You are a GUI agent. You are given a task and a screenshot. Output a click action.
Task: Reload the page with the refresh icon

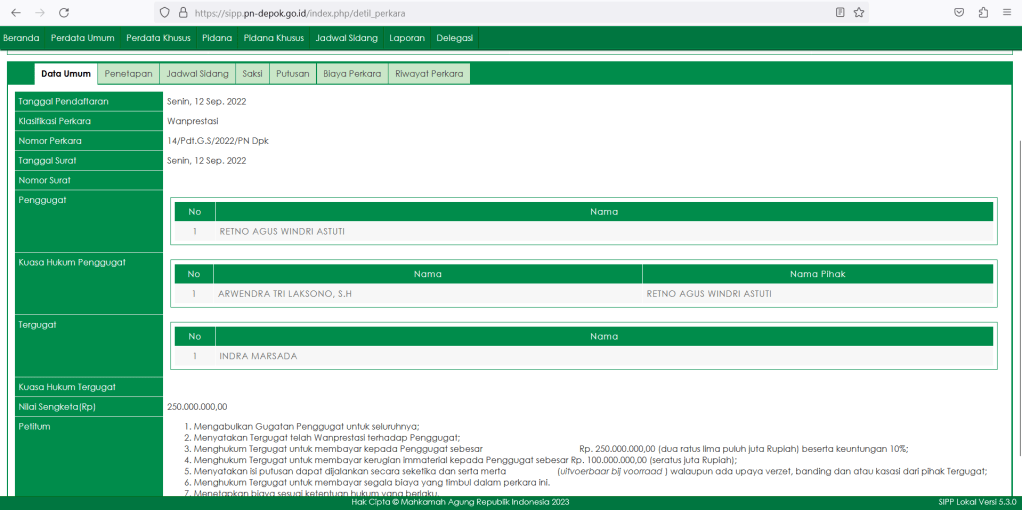64,13
